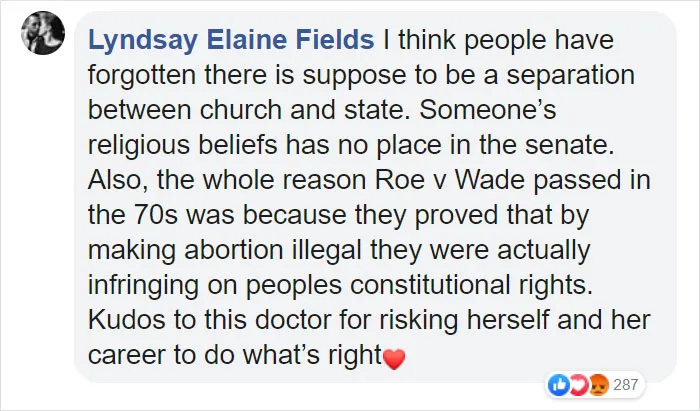Click the Love heart reaction icon
The width and height of the screenshot is (700, 411).
[579, 385]
